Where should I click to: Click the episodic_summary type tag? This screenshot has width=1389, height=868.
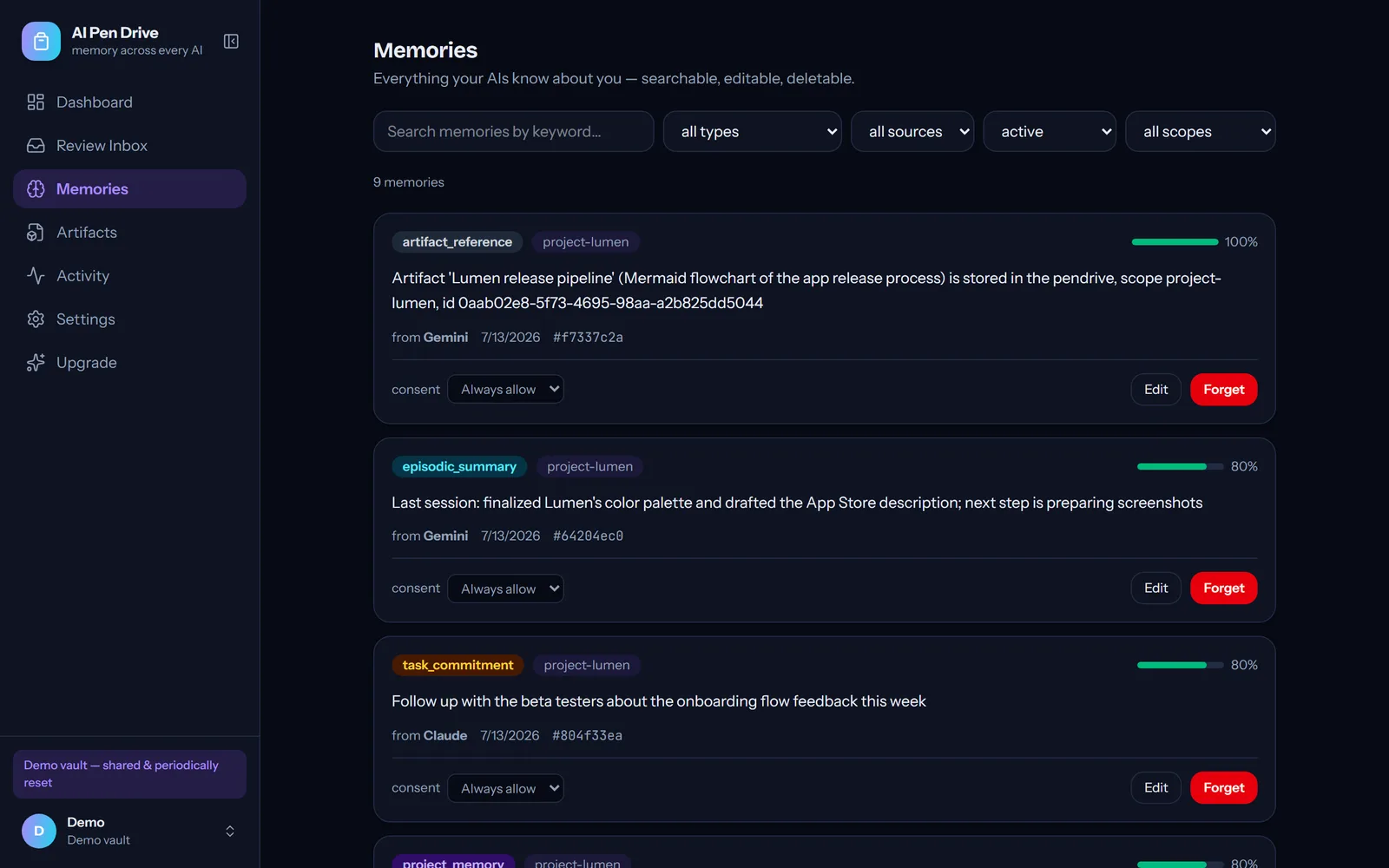coord(459,466)
